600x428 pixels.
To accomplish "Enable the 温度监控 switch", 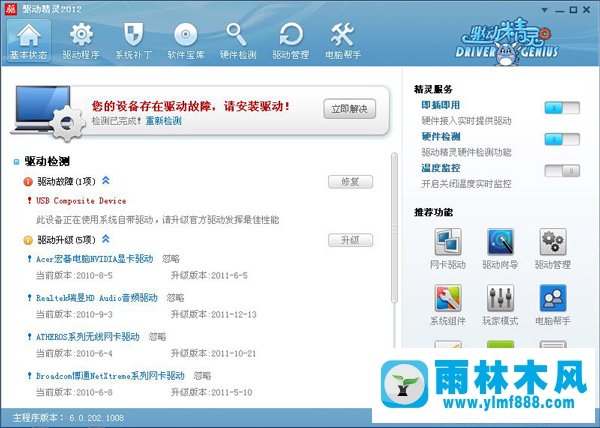I will [x=562, y=171].
